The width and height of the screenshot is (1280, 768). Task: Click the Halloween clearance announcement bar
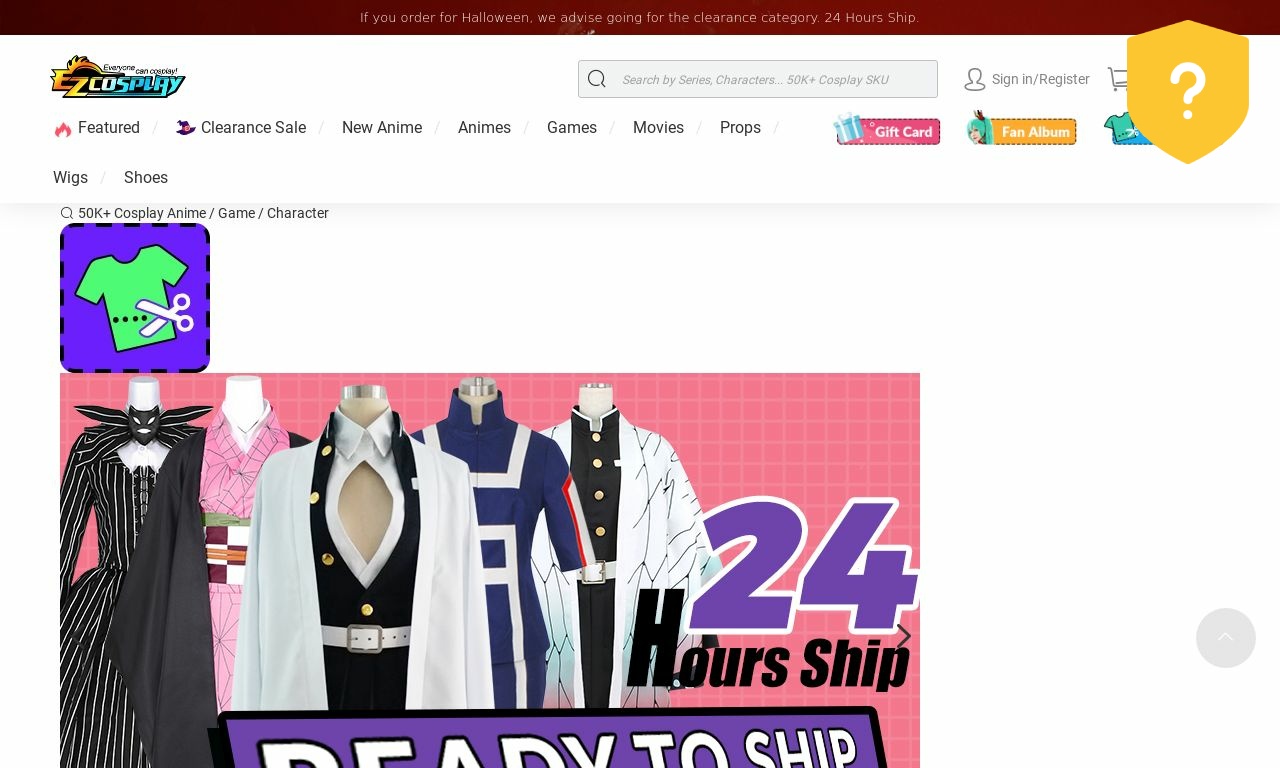[640, 18]
